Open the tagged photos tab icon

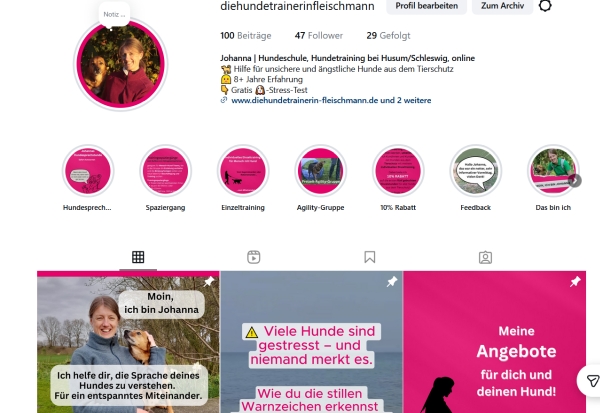coord(485,257)
